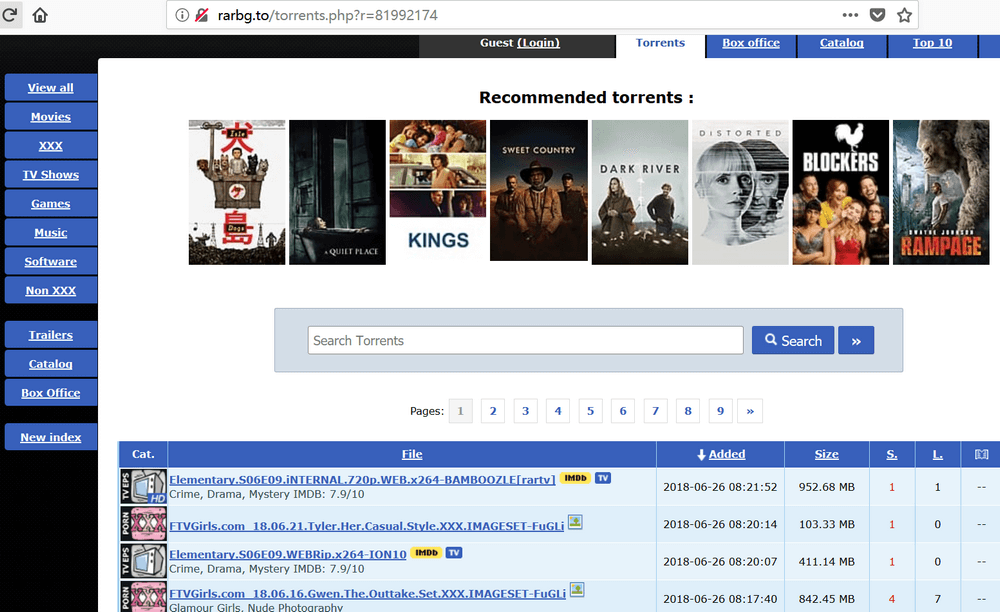The height and width of the screenshot is (612, 1000).
Task: Select View all in the sidebar
Action: 51,88
